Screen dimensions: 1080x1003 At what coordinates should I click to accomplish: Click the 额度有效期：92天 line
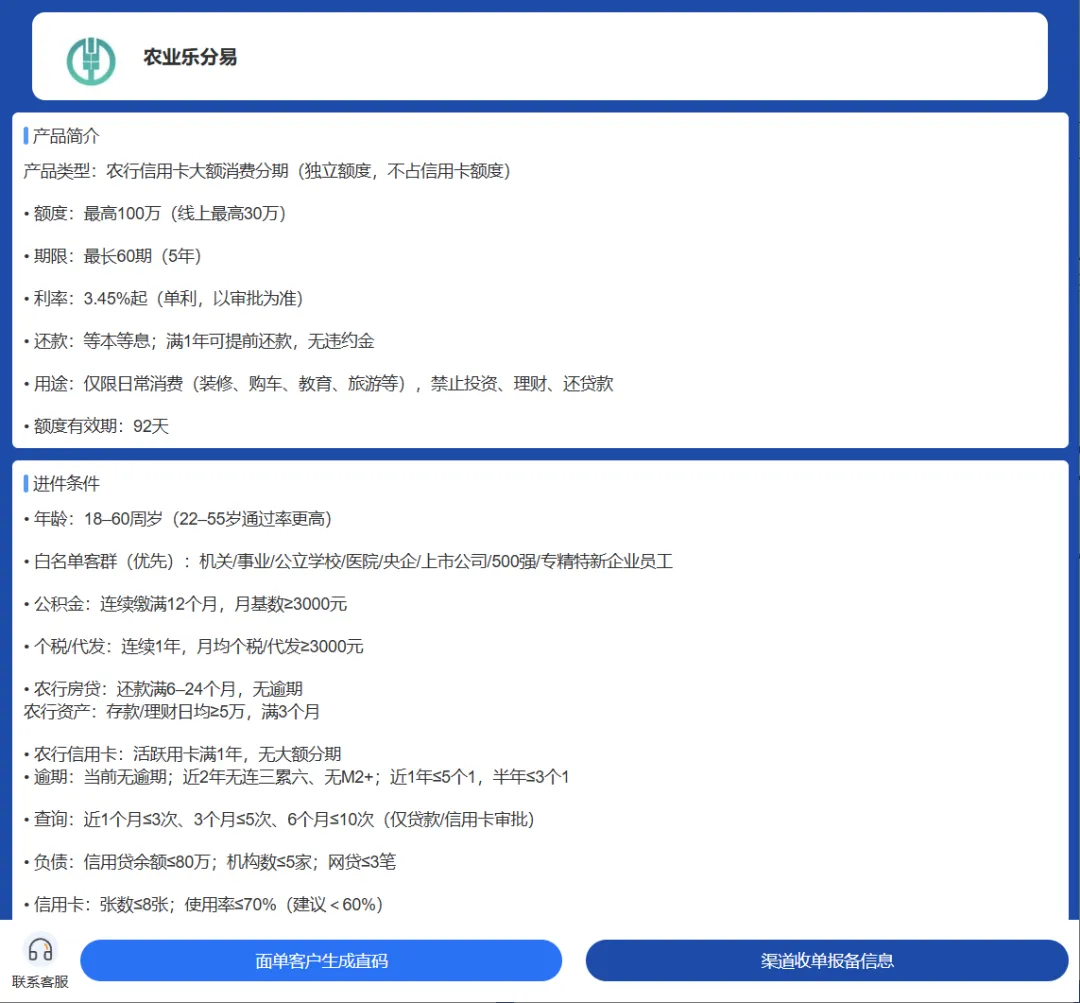click(96, 426)
